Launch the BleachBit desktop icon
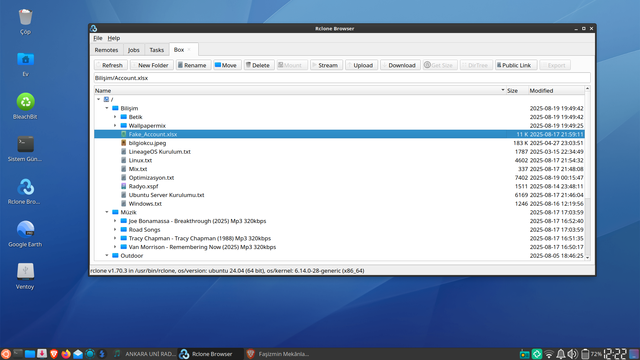Viewport: 640px width, 360px height. point(25,106)
